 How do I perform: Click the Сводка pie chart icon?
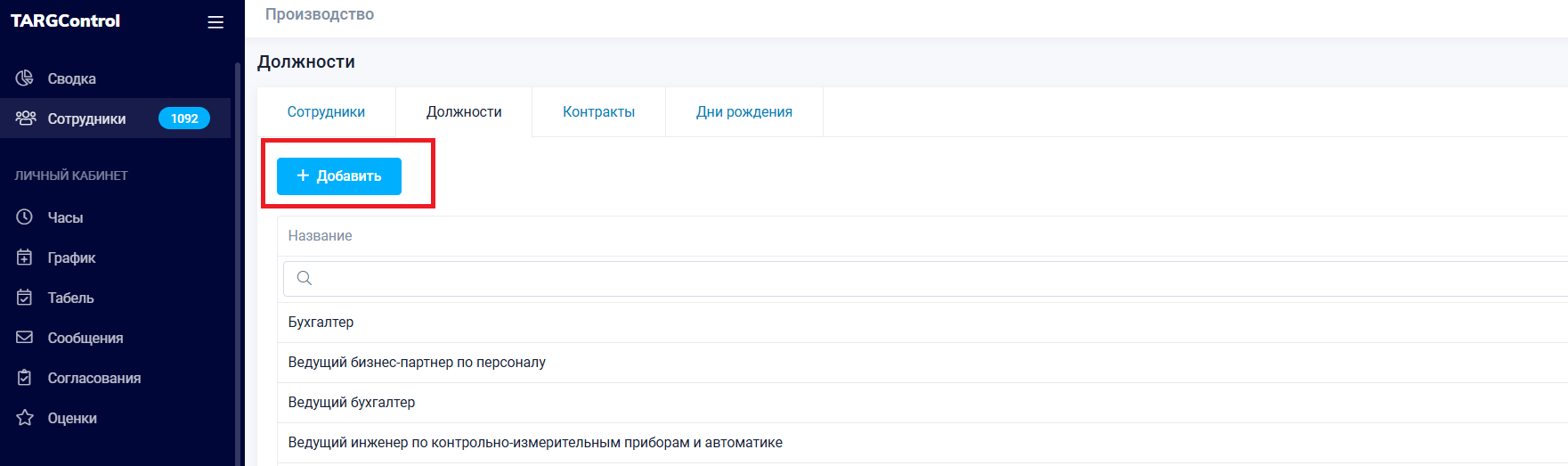point(25,78)
